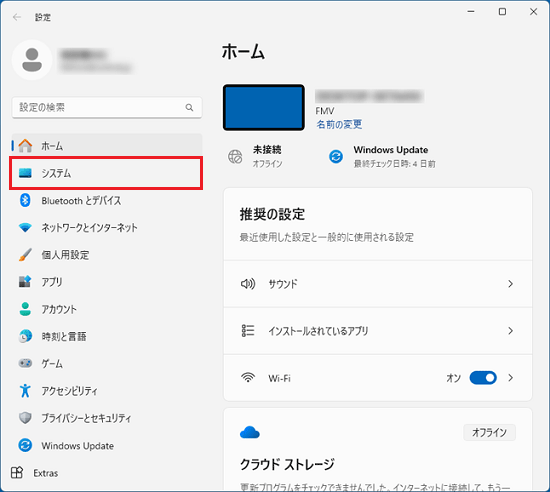The height and width of the screenshot is (492, 550).
Task: Click the アクセシビリティ figure icon
Action: (x=25, y=390)
